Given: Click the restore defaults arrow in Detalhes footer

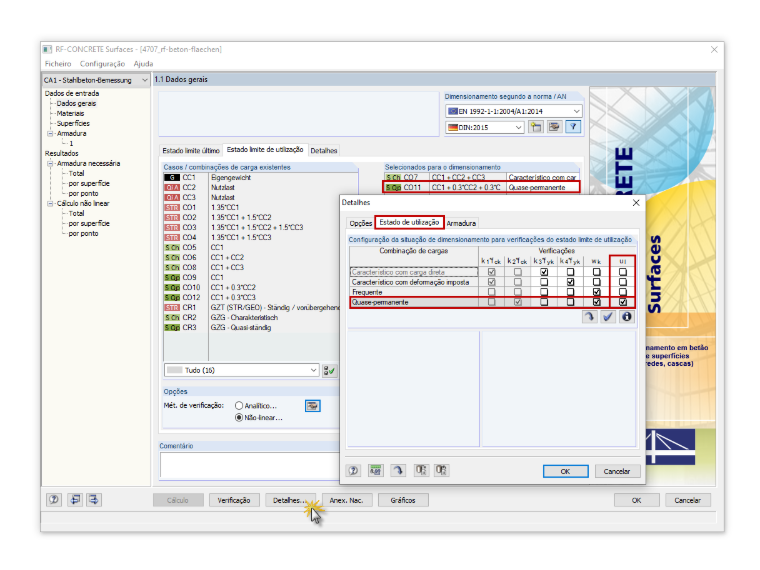Looking at the screenshot, I should [x=398, y=470].
